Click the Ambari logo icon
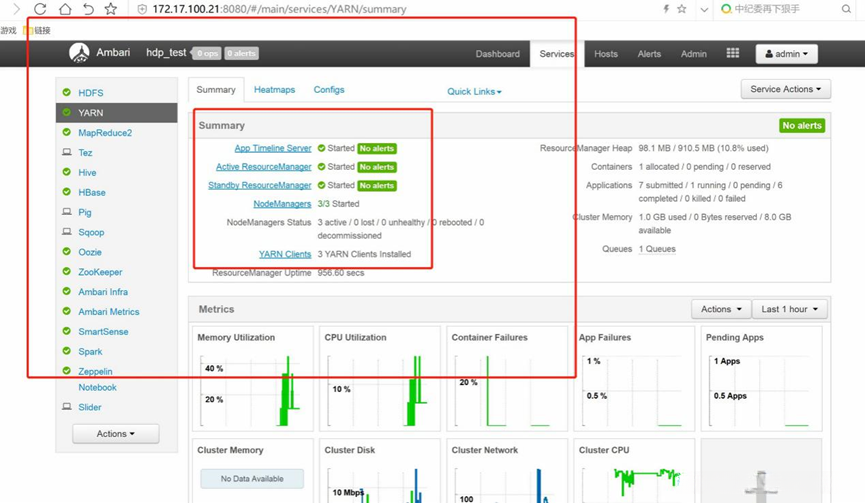Viewport: 865px width, 503px height. click(x=79, y=53)
